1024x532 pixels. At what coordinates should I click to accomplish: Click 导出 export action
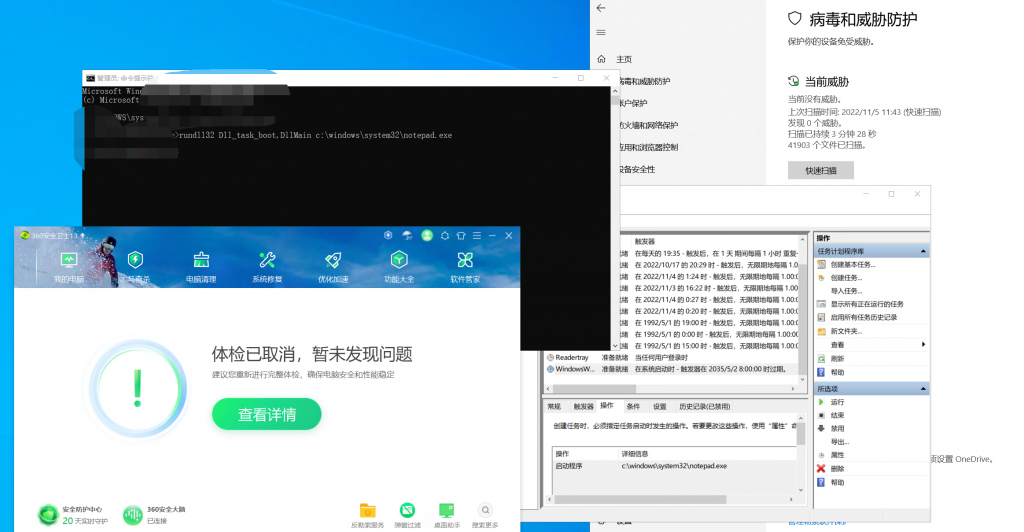pos(840,442)
